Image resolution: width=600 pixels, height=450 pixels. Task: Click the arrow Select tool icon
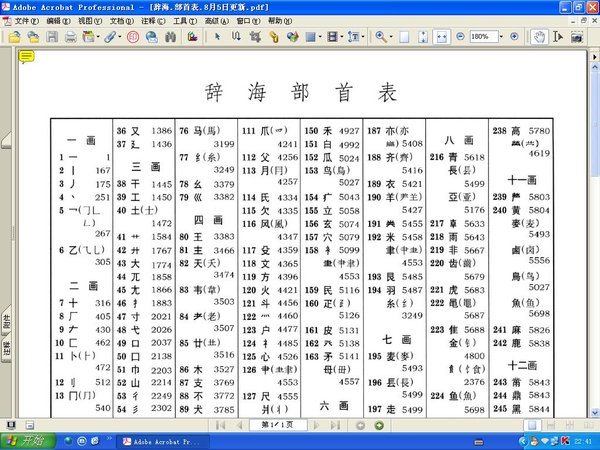pos(218,37)
